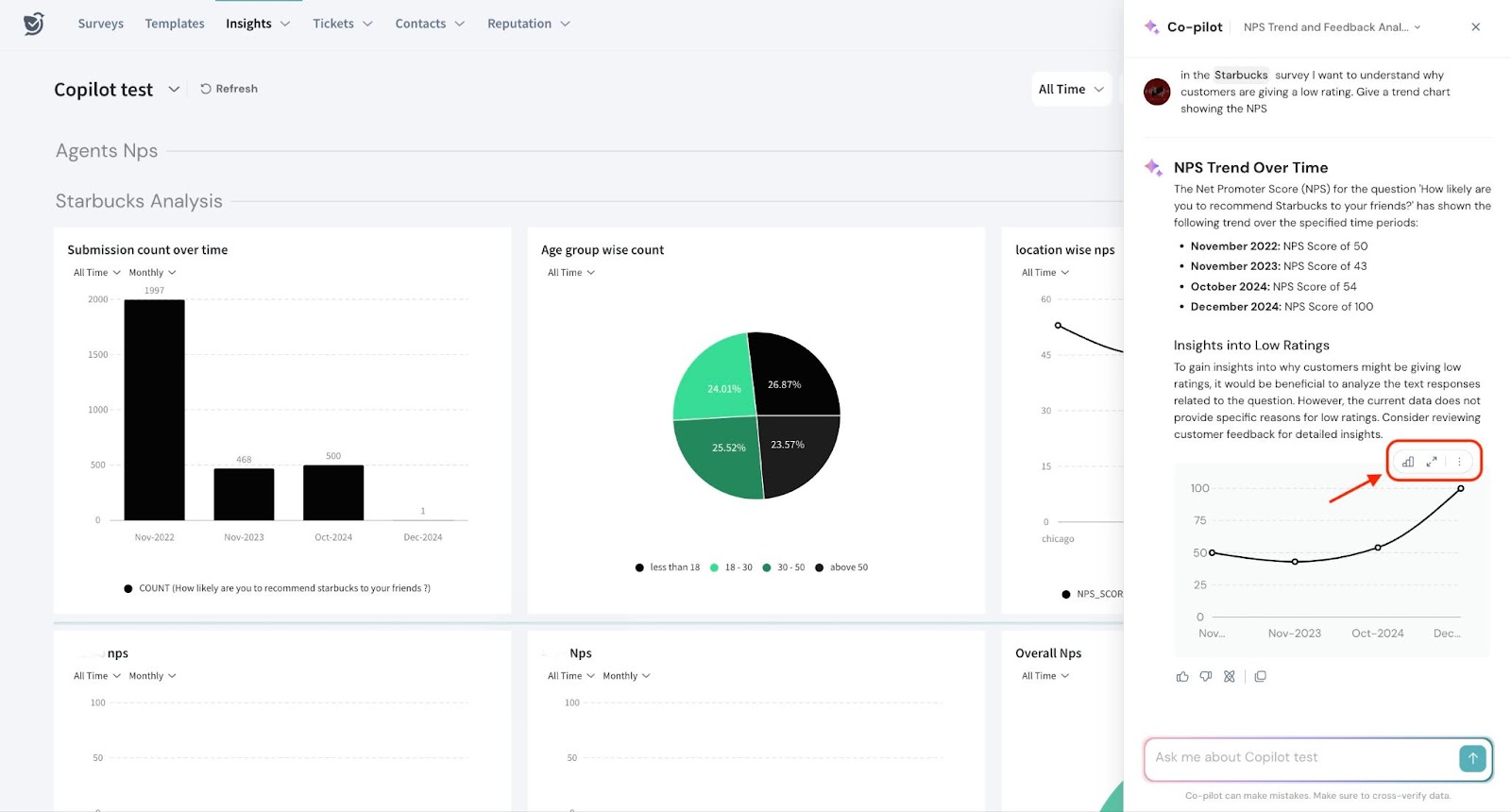Go to the Surveys tab
Image resolution: width=1511 pixels, height=812 pixels.
point(100,24)
